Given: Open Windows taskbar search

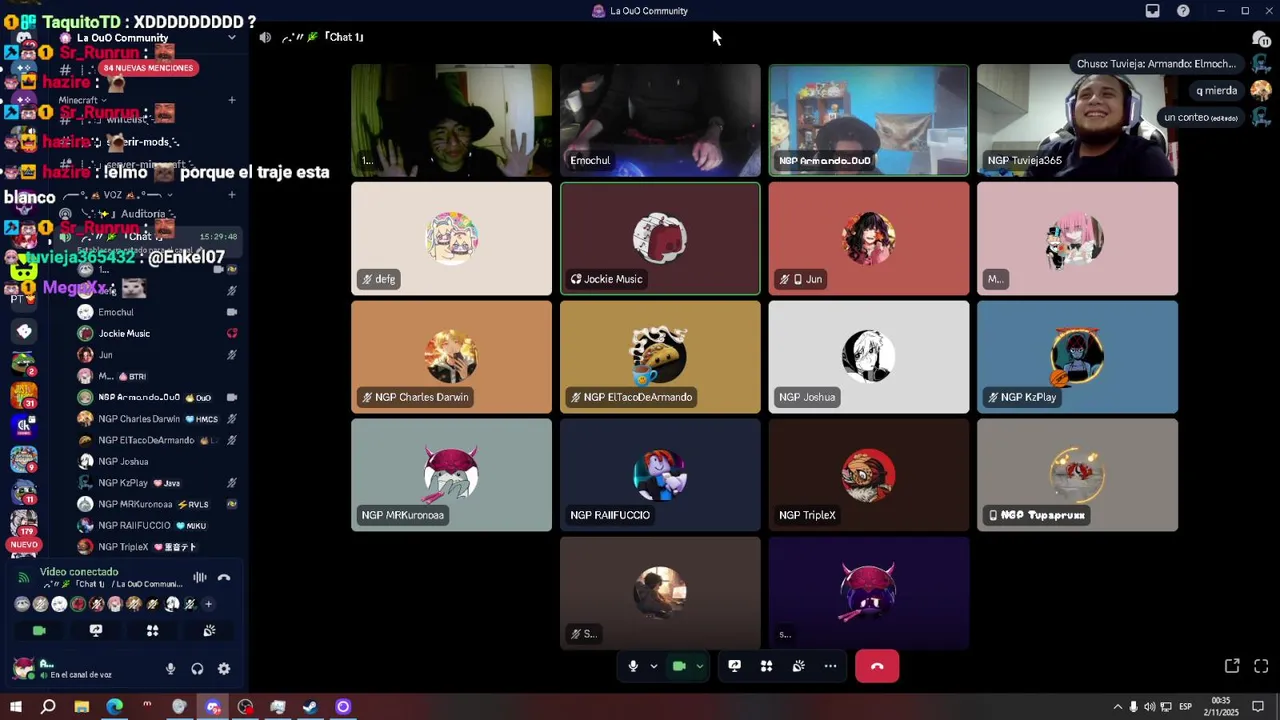Looking at the screenshot, I should click(x=48, y=707).
